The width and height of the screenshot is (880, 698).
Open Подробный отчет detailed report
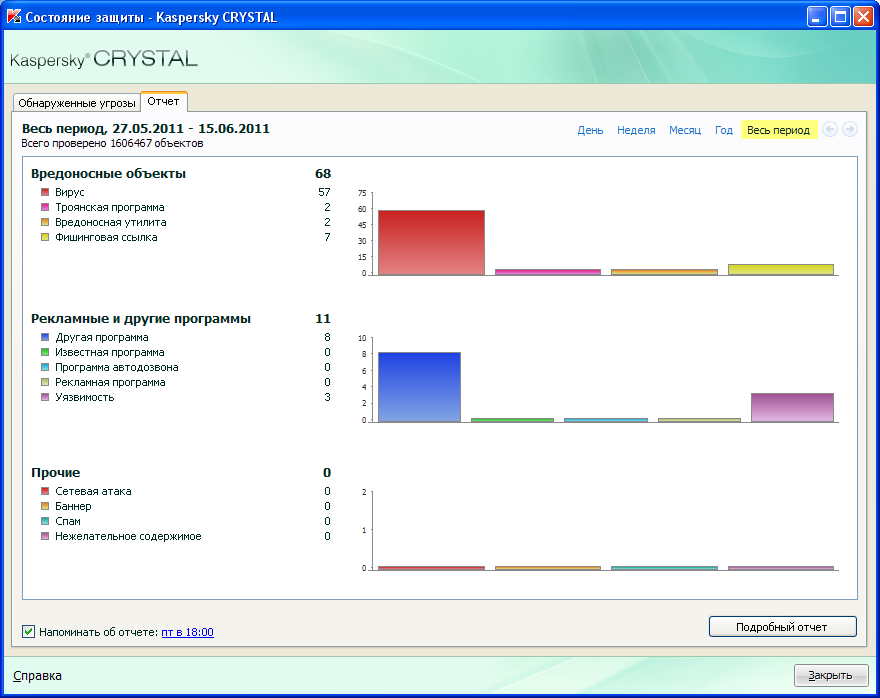[x=782, y=627]
